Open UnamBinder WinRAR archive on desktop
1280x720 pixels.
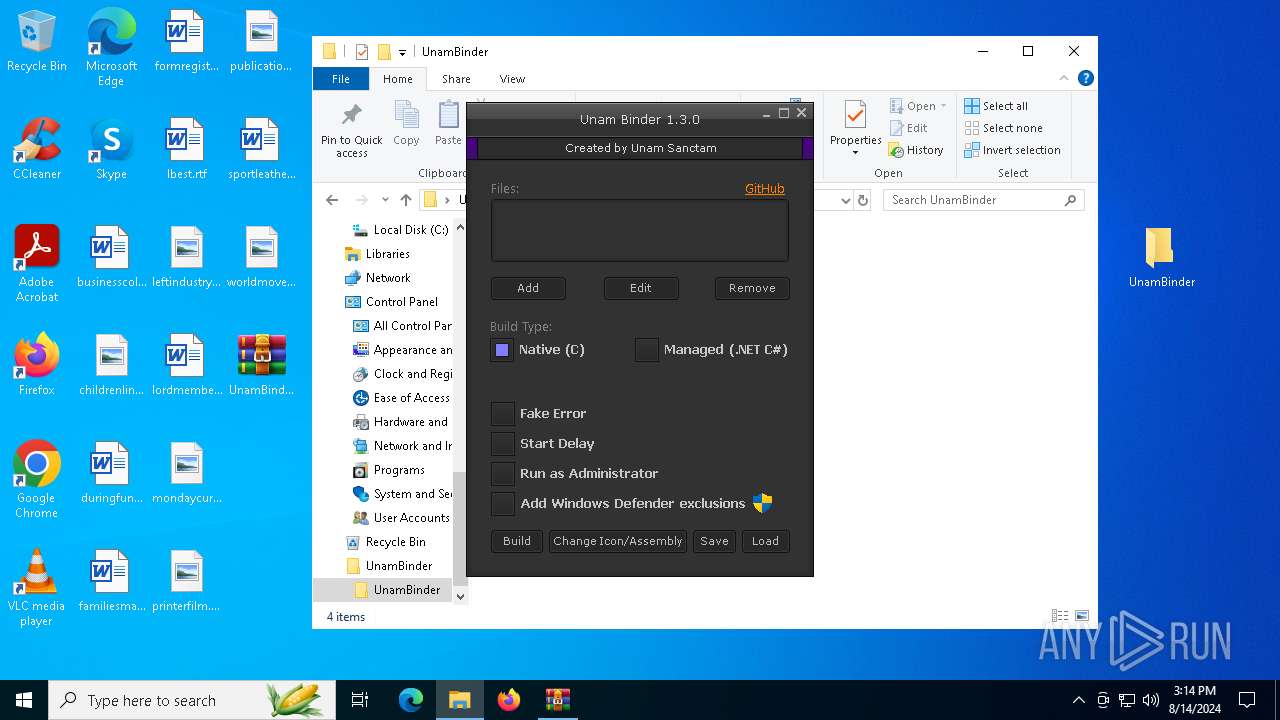click(261, 364)
